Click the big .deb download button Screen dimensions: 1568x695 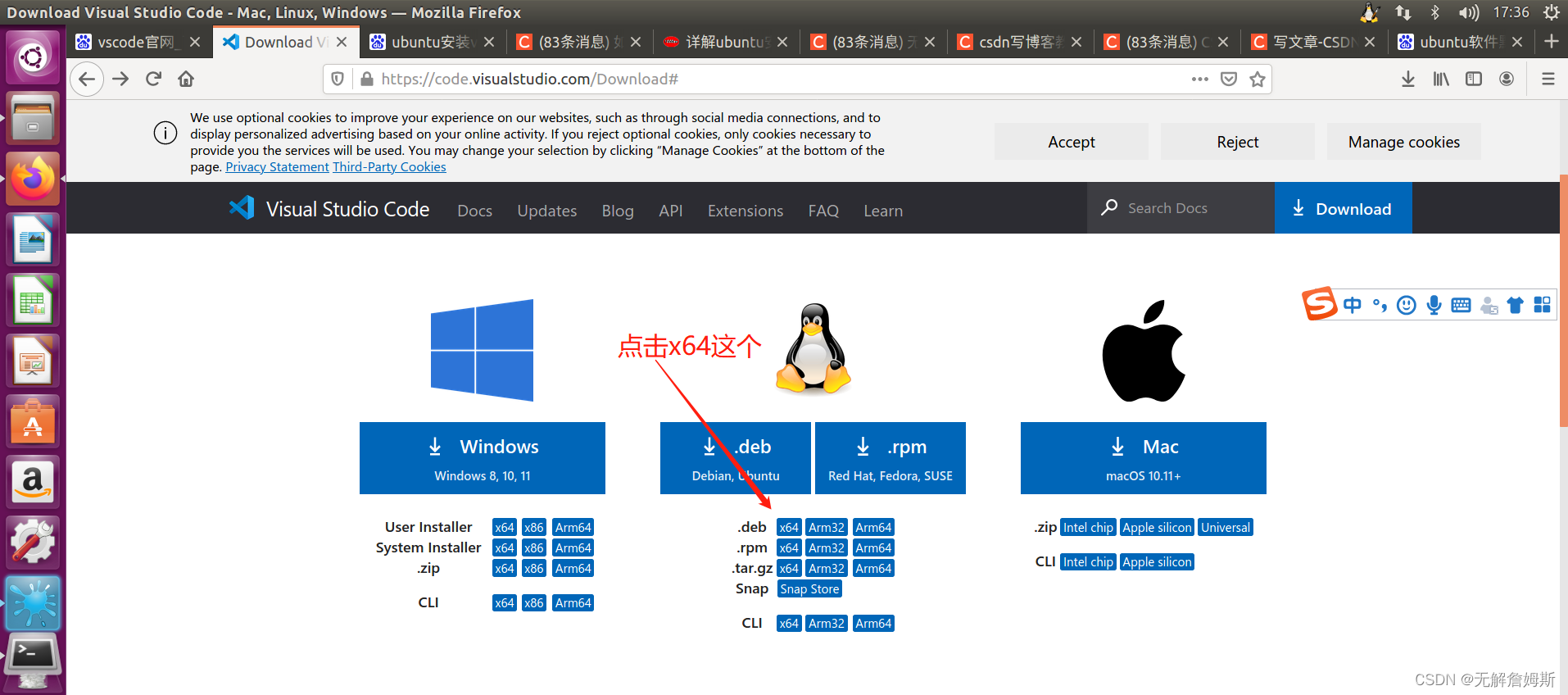click(x=736, y=458)
